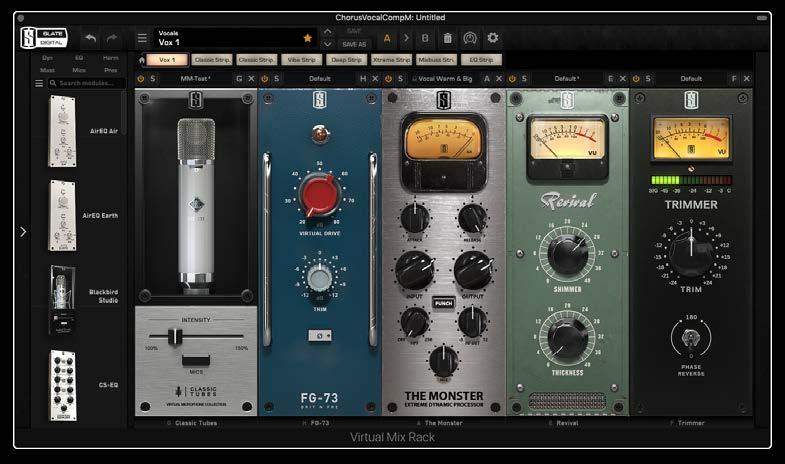Open FG-73's Default preset dropdown
Image resolution: width=785 pixels, height=464 pixels.
pyautogui.click(x=319, y=79)
